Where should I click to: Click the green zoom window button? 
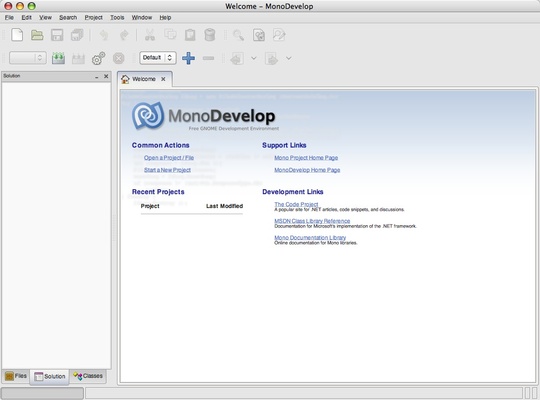click(x=32, y=6)
